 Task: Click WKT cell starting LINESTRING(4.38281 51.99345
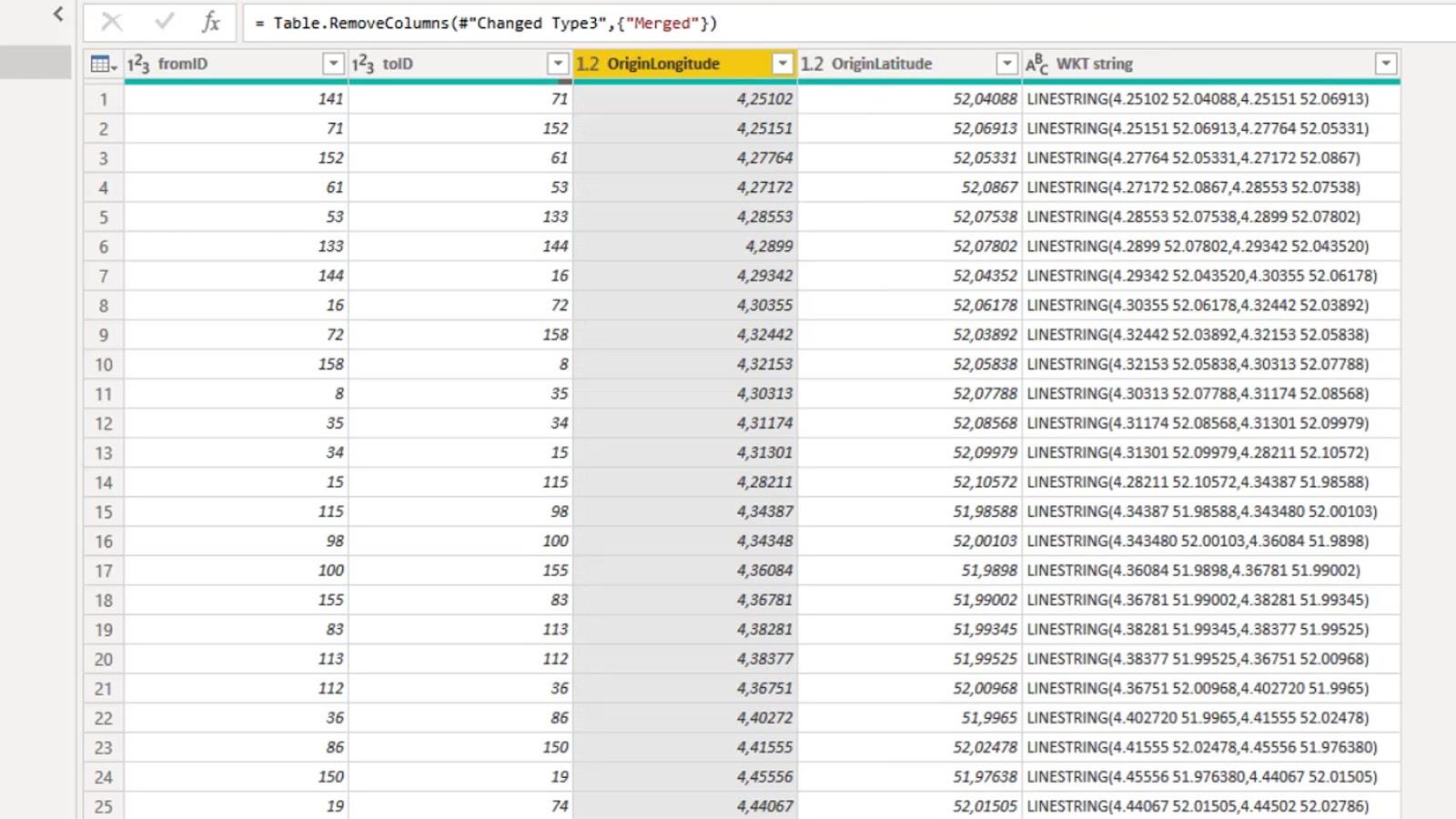[1211, 630]
